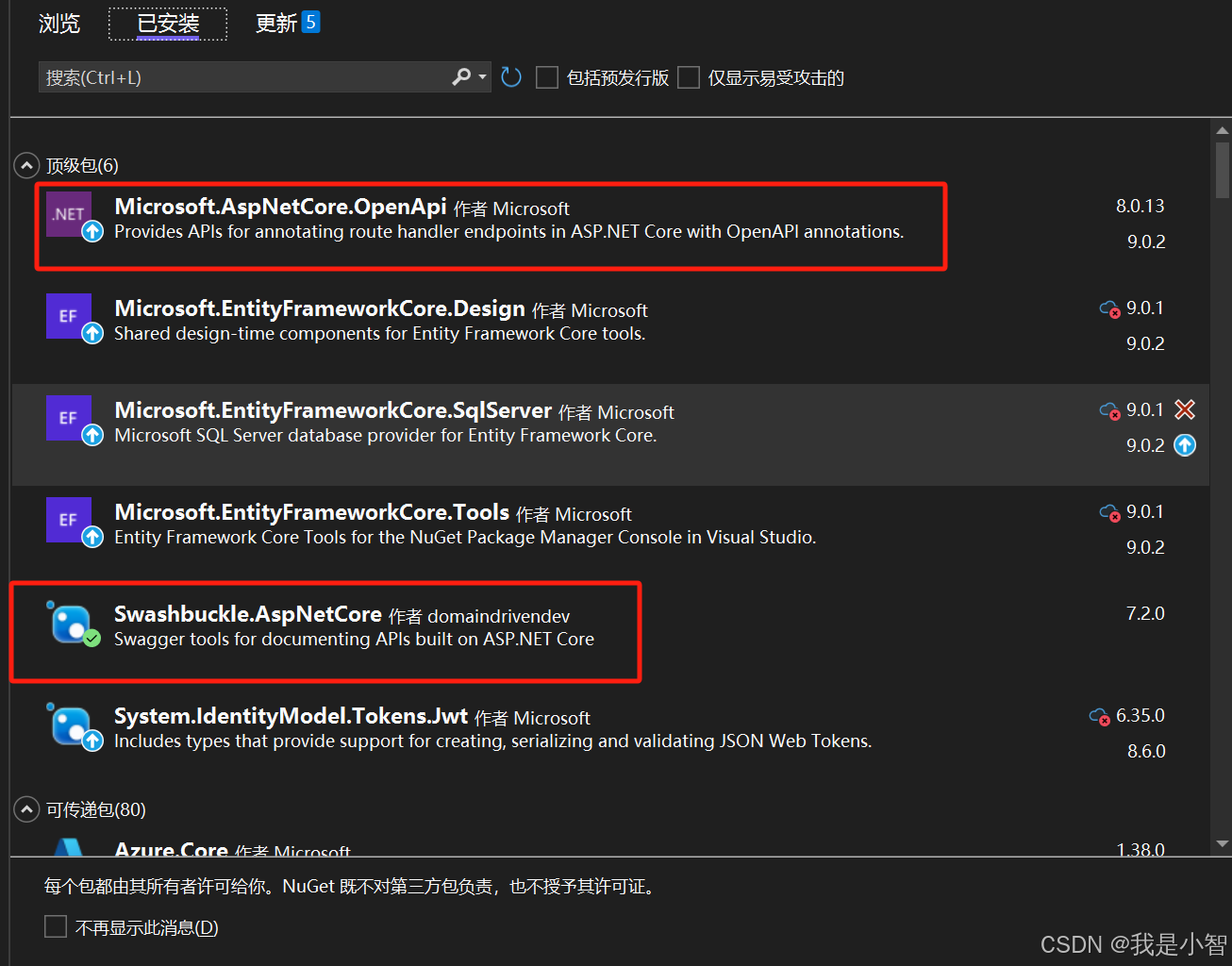This screenshot has width=1232, height=966.
Task: Click available version 8.6.0 for Jwt
Action: click(1146, 751)
